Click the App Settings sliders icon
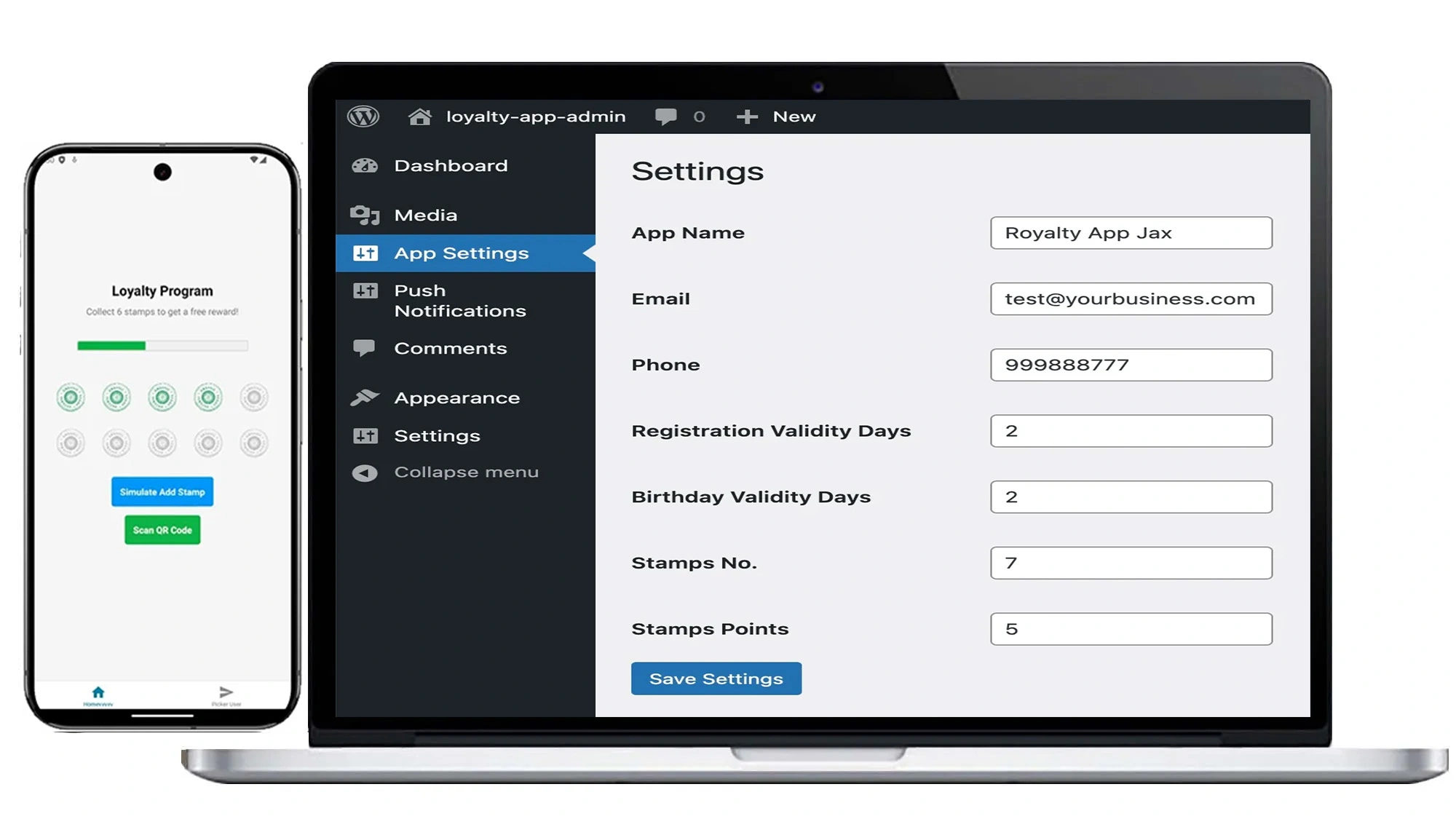 [x=365, y=253]
